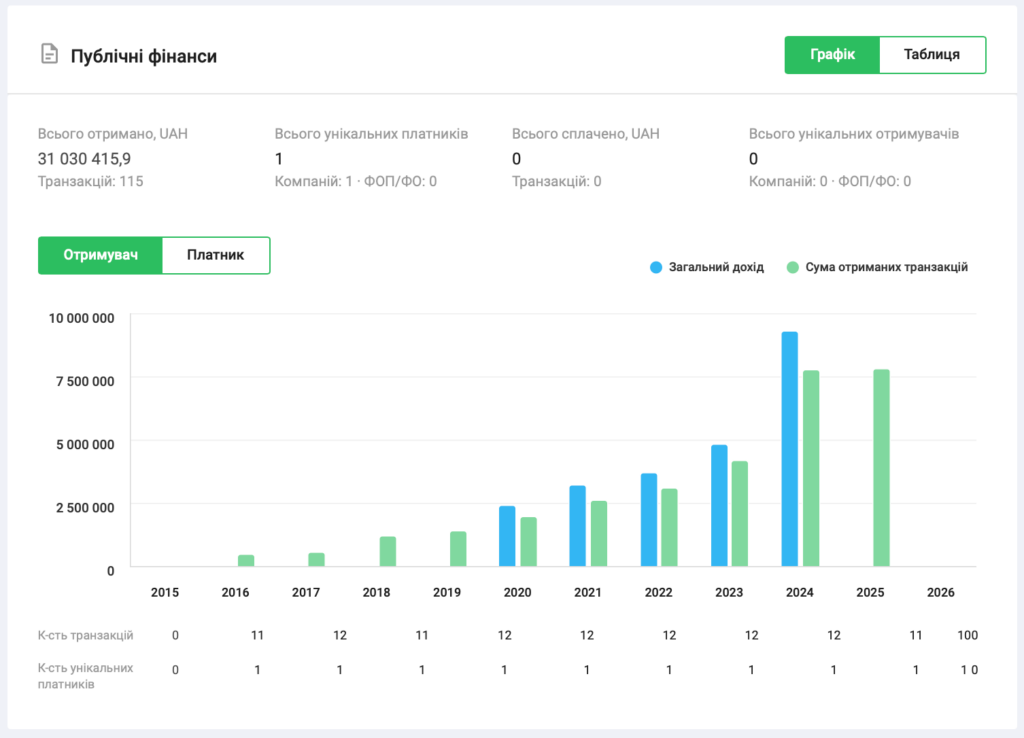
Task: Click the blue Загальний дохід legend dot
Action: tap(656, 268)
